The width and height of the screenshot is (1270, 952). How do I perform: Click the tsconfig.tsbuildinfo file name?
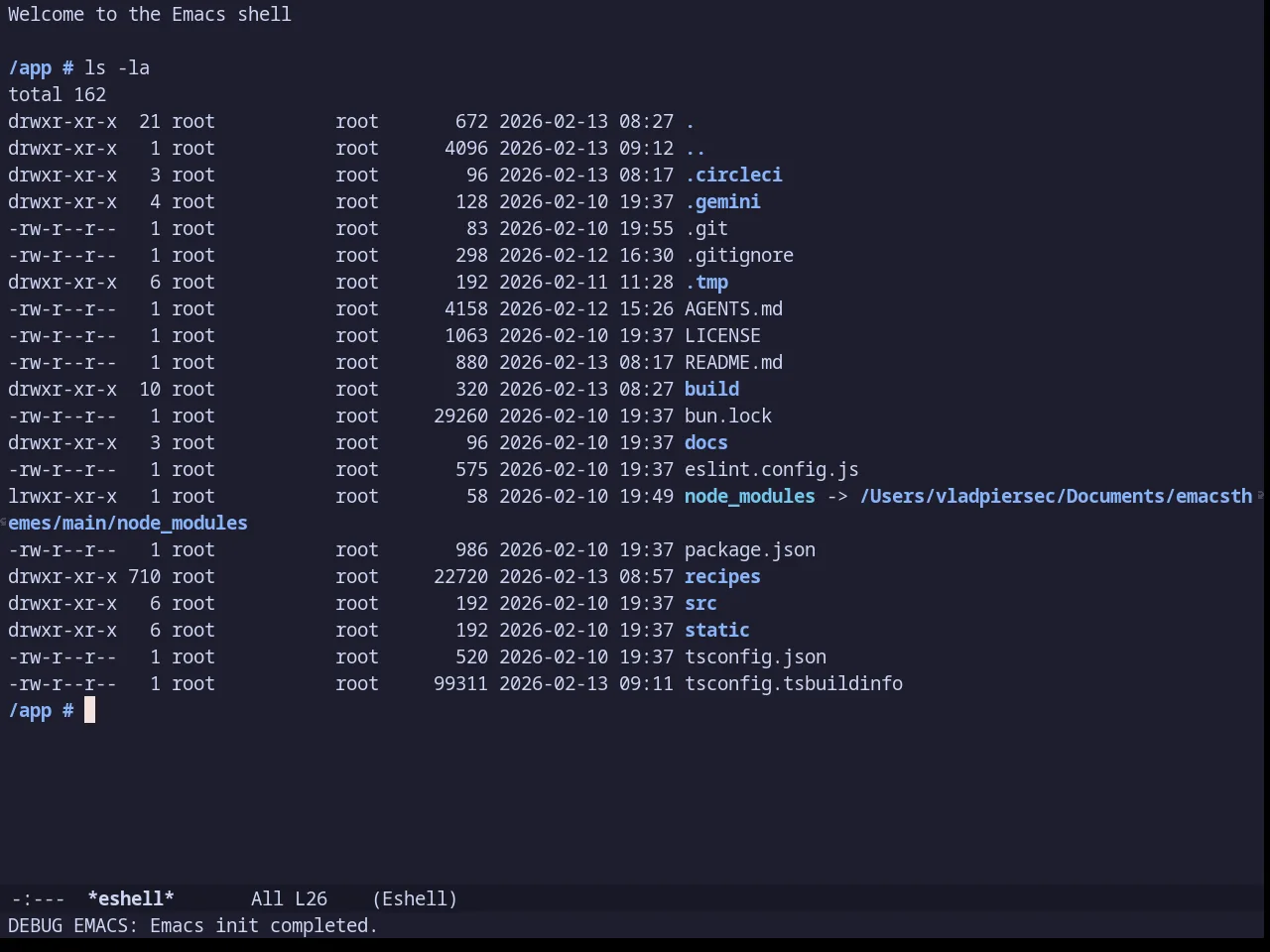(794, 683)
